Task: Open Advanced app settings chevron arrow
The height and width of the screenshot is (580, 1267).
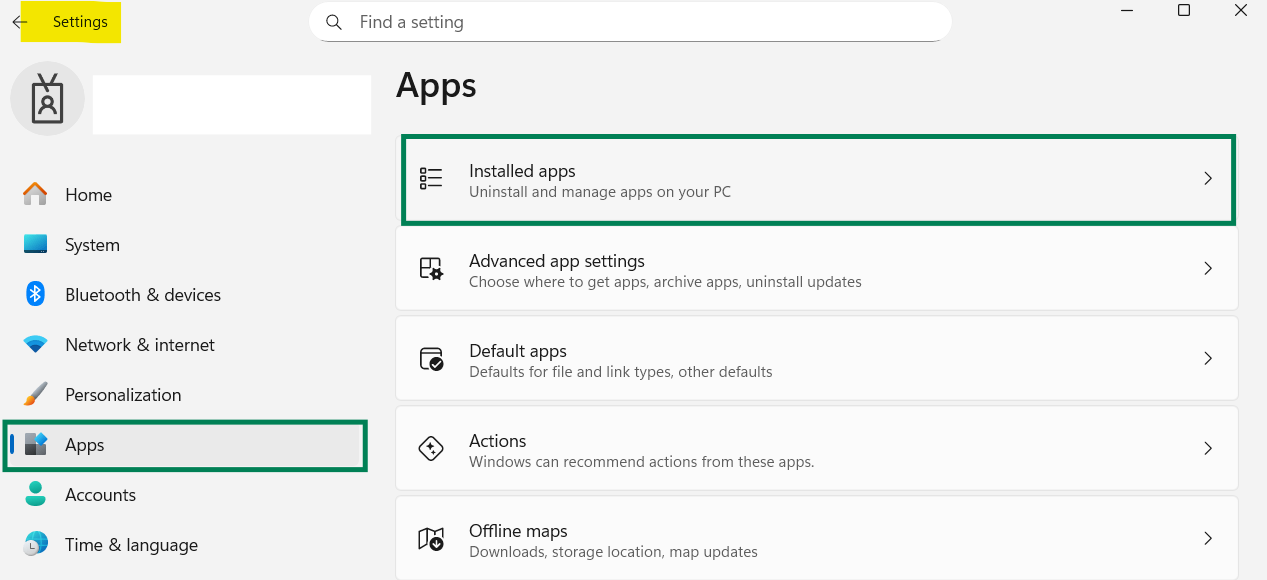Action: pos(1208,269)
